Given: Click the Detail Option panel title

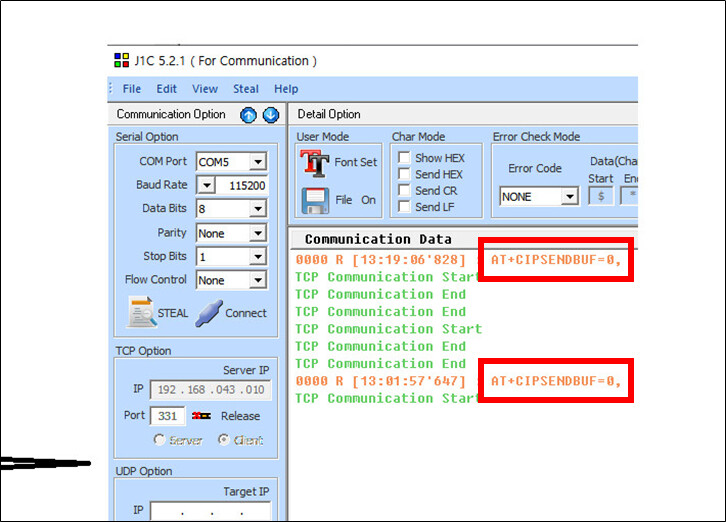Looking at the screenshot, I should pyautogui.click(x=329, y=114).
